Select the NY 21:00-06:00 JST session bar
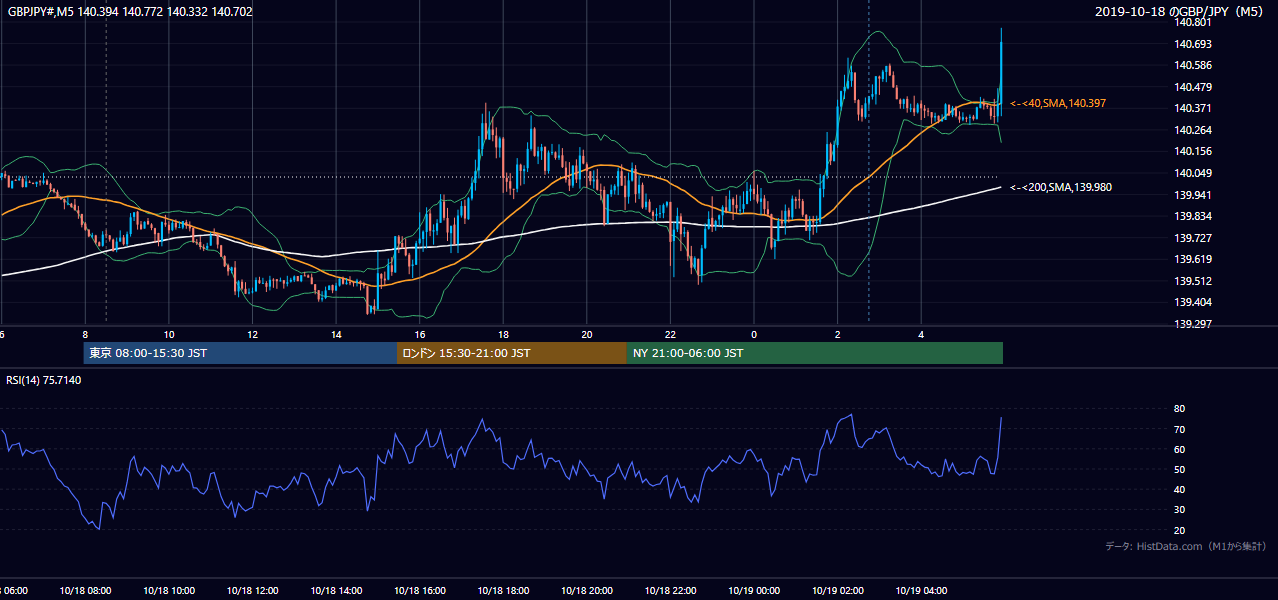Screen dimensions: 1278x600 (x=815, y=353)
